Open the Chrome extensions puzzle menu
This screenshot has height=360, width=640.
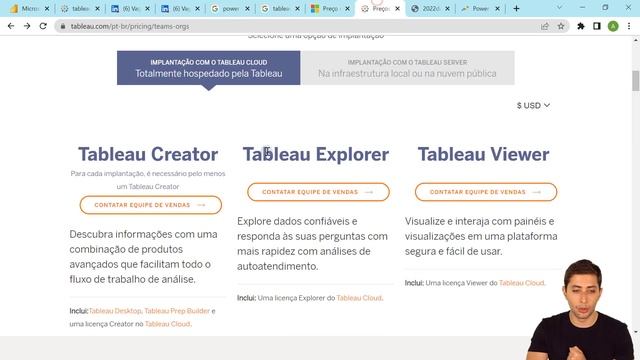(x=580, y=26)
